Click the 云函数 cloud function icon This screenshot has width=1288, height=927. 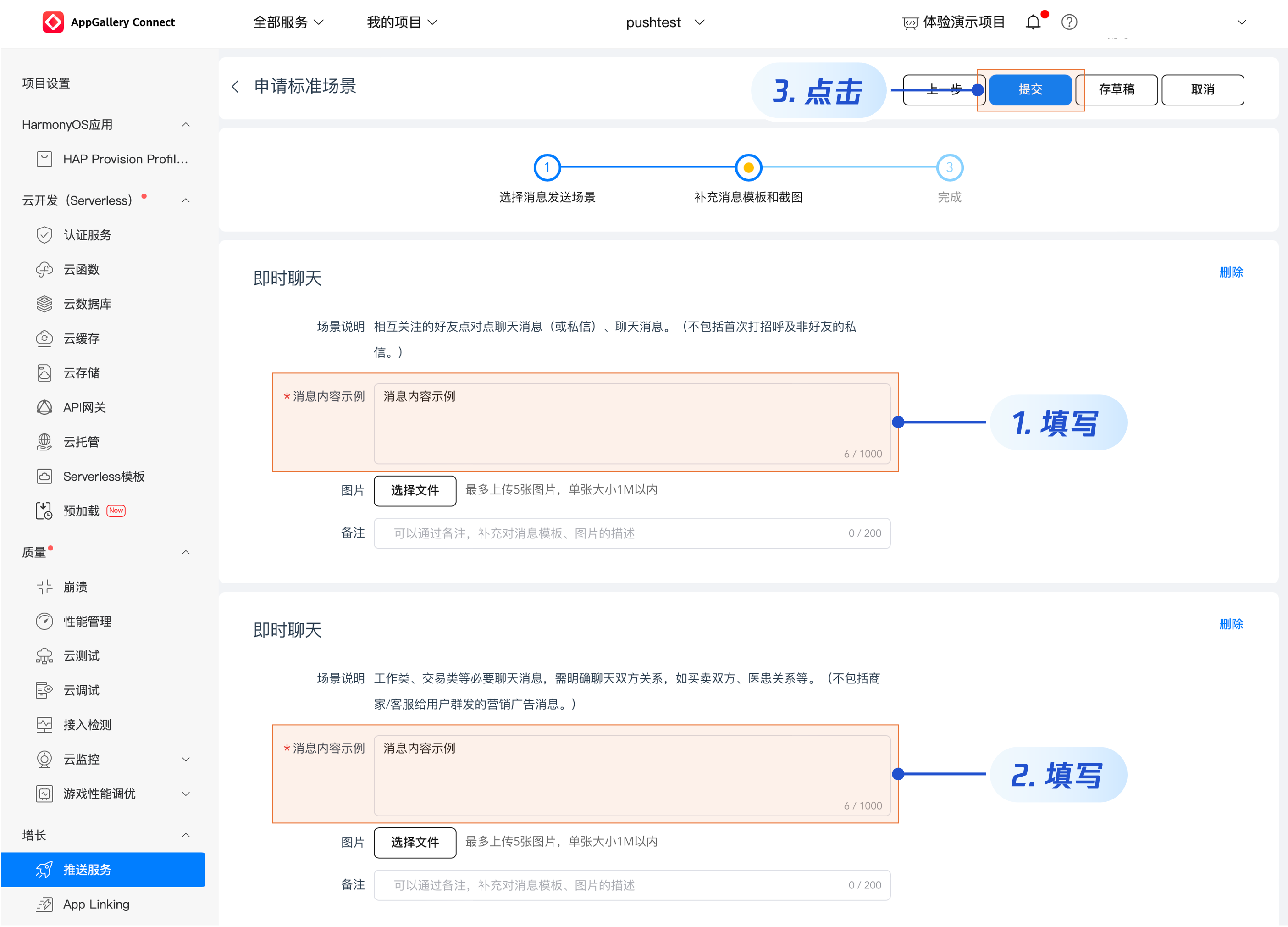coord(44,269)
